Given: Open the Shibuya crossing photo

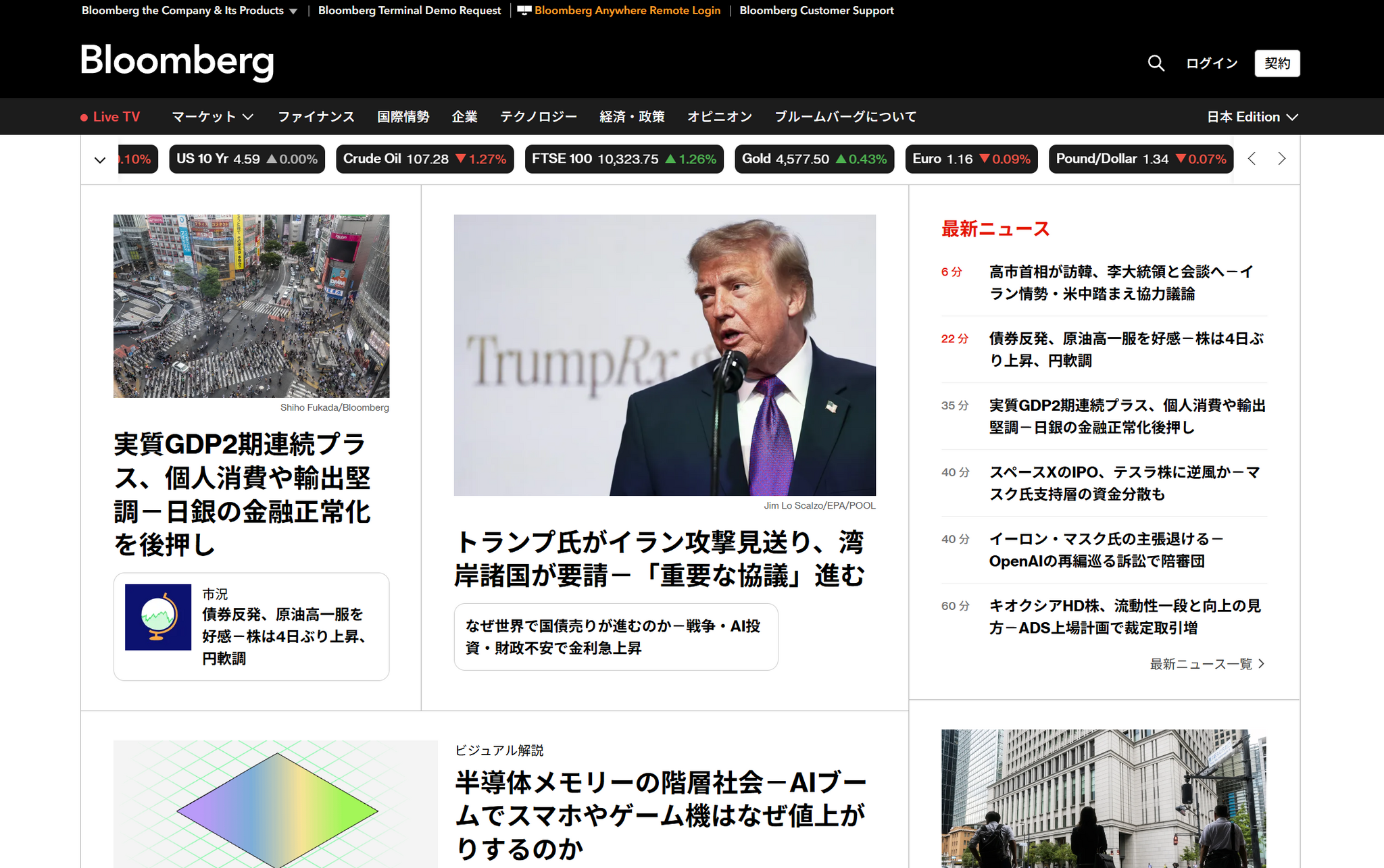Looking at the screenshot, I should (x=251, y=306).
